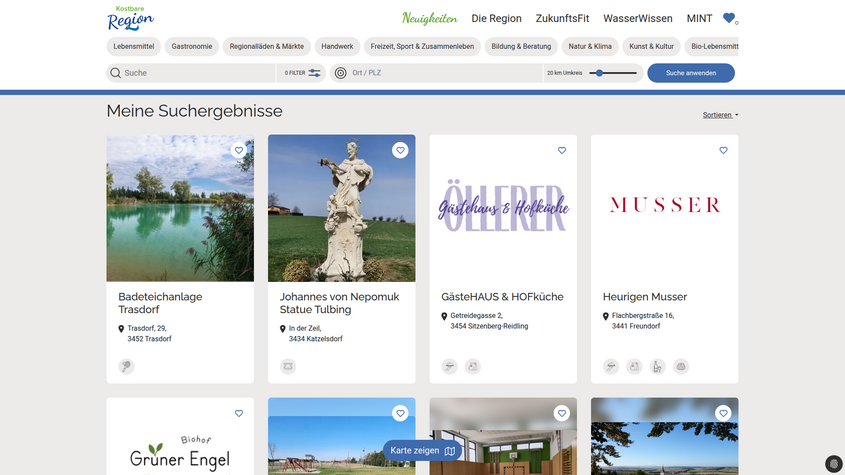Viewport: 845px width, 475px height.
Task: Adjust the 20 km Umkreis slider
Action: [x=613, y=73]
